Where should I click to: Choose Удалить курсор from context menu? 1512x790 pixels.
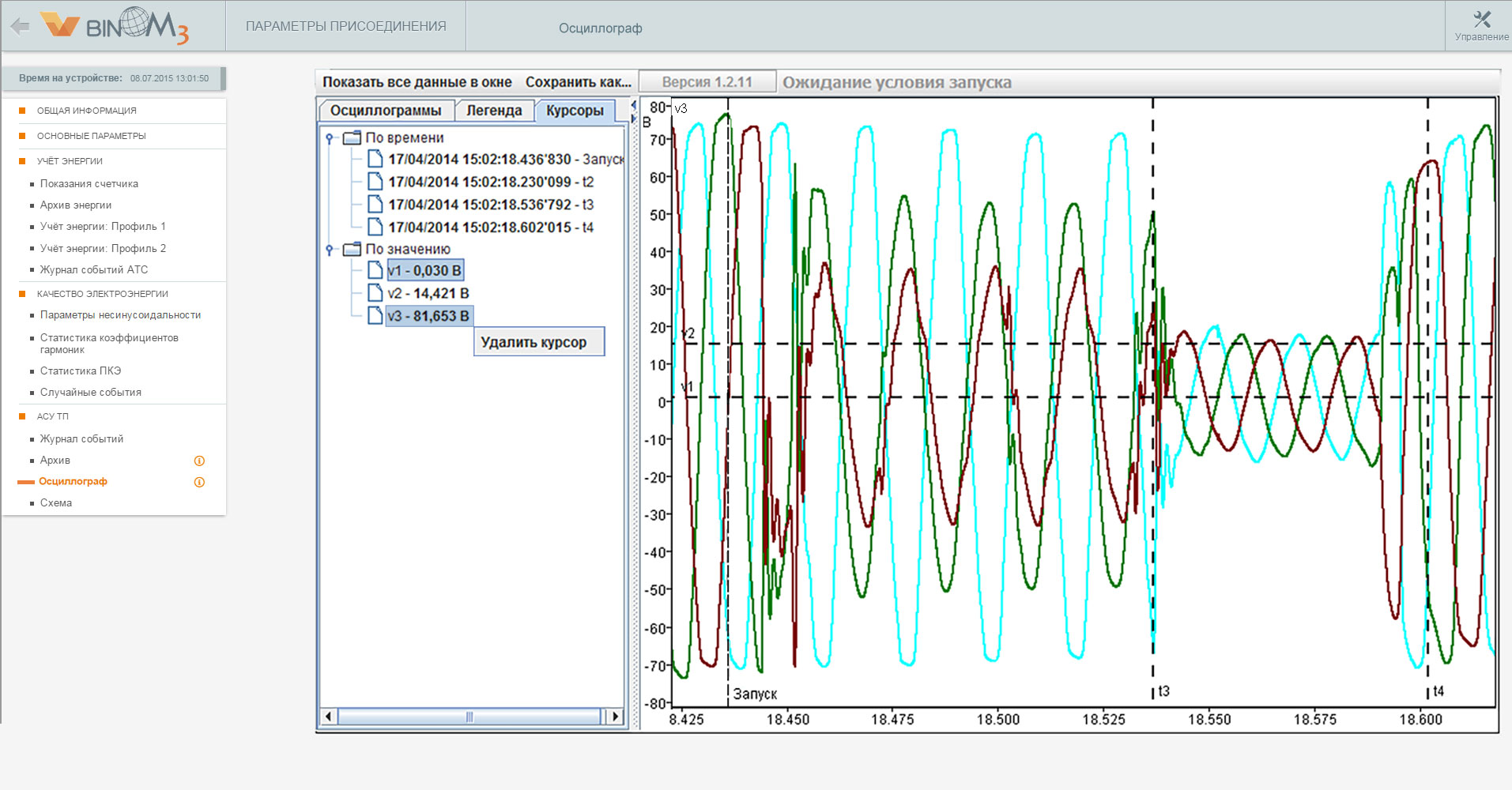pyautogui.click(x=534, y=342)
